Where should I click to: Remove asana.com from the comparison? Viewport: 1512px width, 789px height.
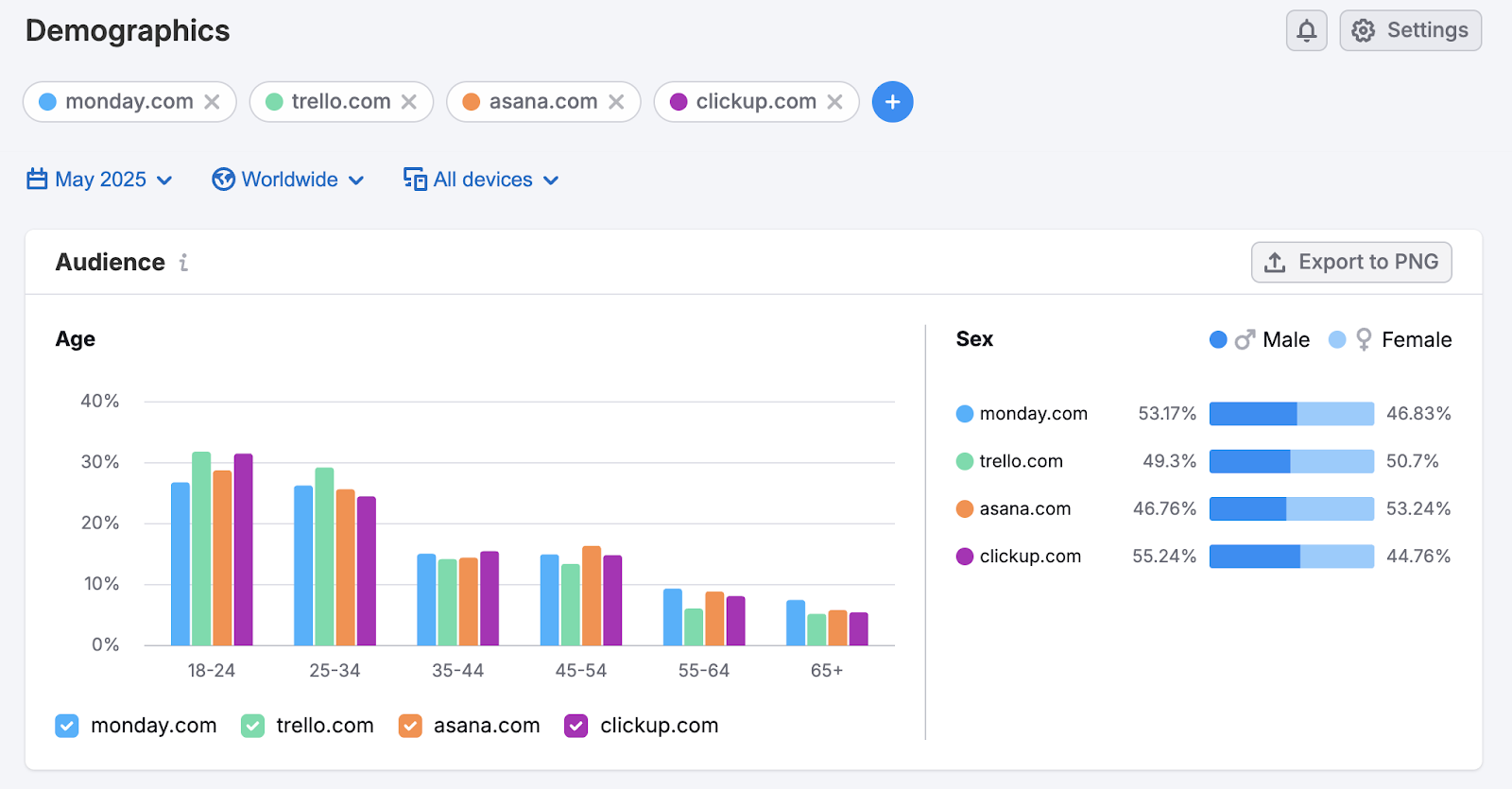[x=616, y=102]
